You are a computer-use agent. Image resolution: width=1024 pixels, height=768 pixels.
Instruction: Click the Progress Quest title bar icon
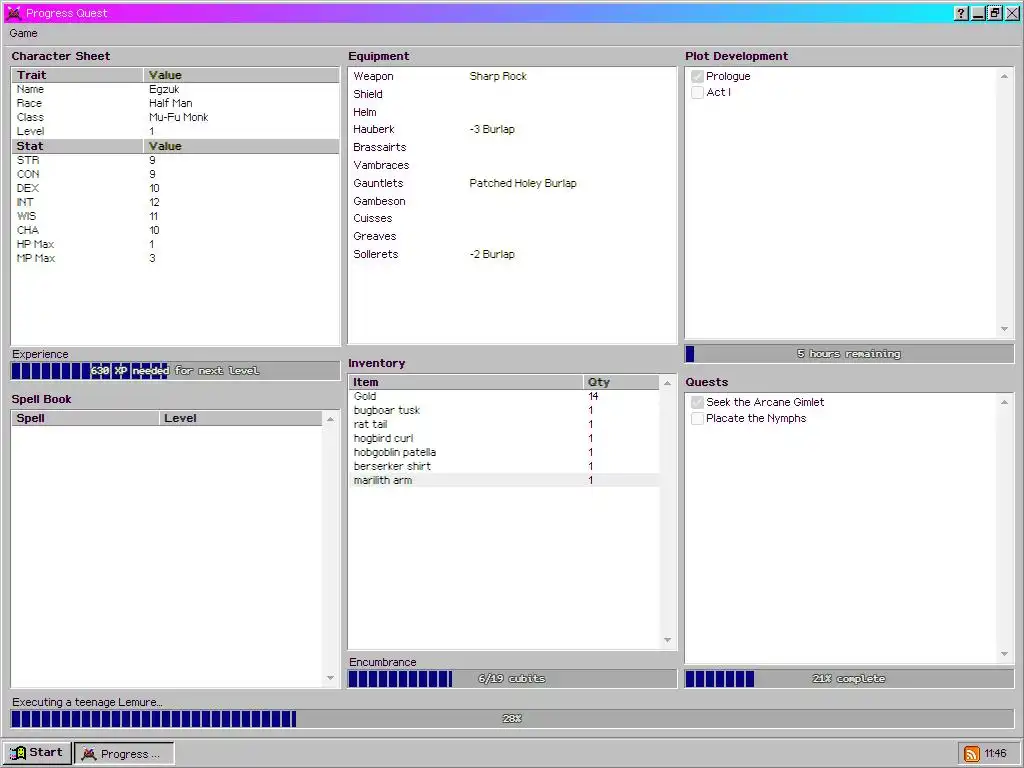[14, 13]
